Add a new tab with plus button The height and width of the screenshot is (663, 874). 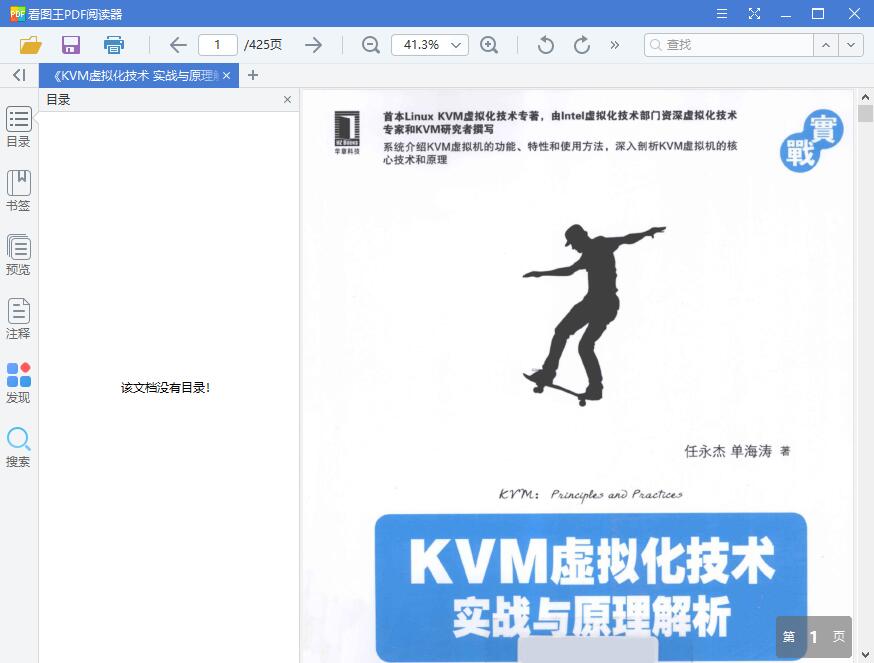(x=253, y=75)
